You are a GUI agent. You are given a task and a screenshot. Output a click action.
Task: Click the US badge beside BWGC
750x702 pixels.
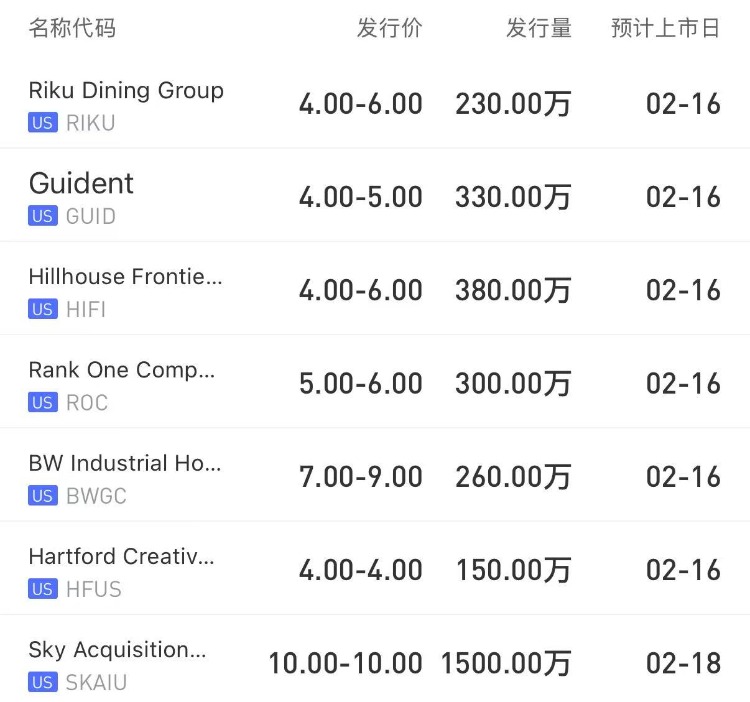pos(43,496)
